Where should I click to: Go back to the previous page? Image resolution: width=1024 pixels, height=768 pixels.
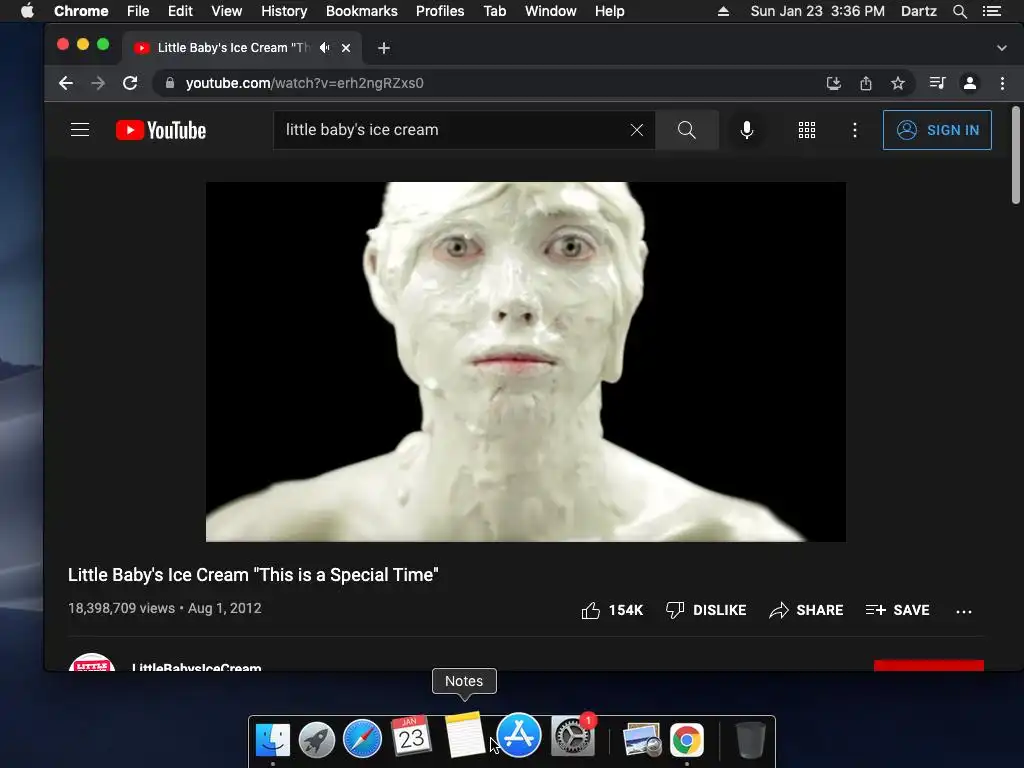click(66, 83)
